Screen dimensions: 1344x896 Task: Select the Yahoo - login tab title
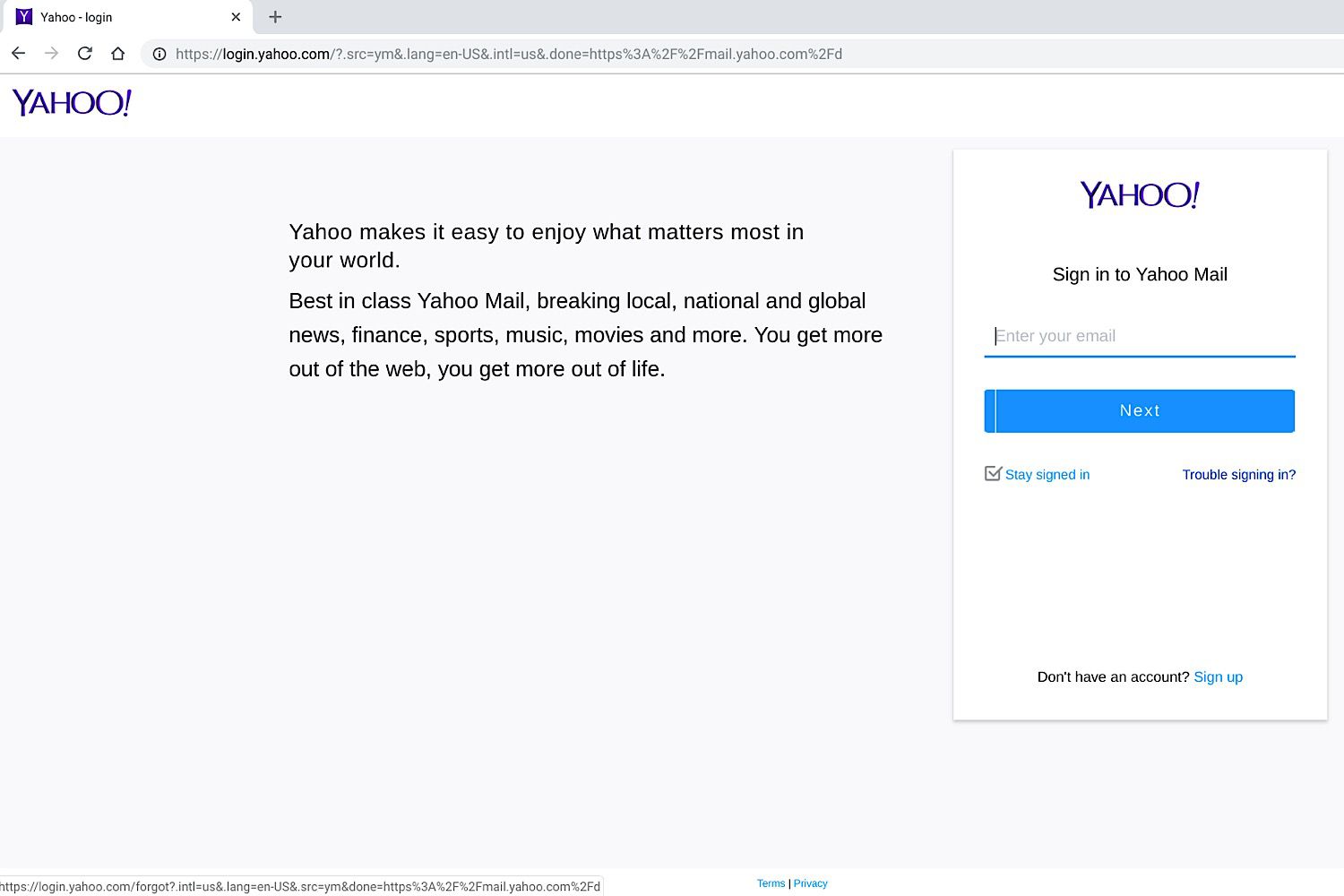tap(76, 17)
